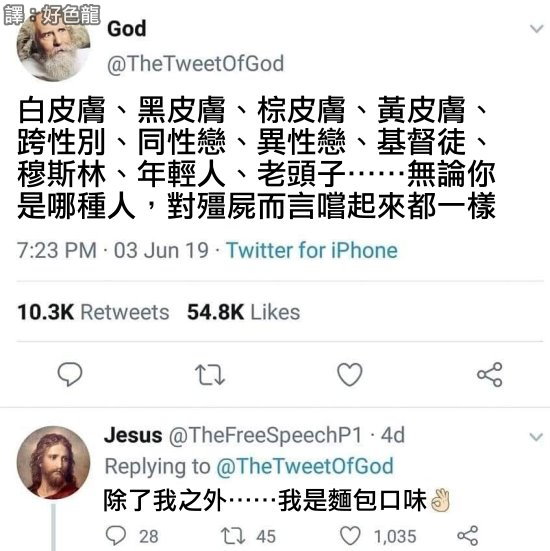Open the Jesus @TheFreeSpeechP1 profile name
The height and width of the screenshot is (551, 550).
[233, 435]
